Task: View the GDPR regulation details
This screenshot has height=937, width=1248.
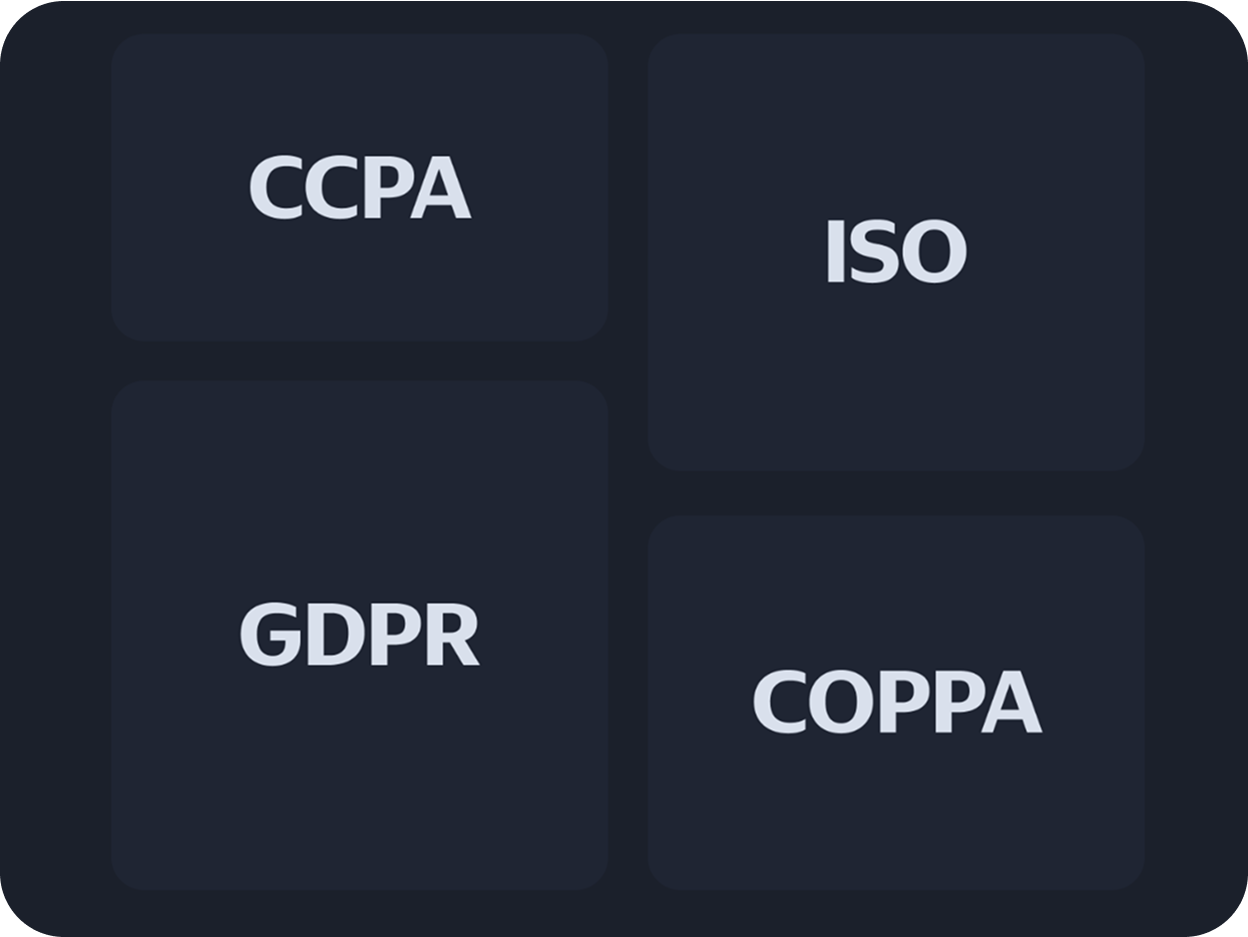Action: click(359, 635)
